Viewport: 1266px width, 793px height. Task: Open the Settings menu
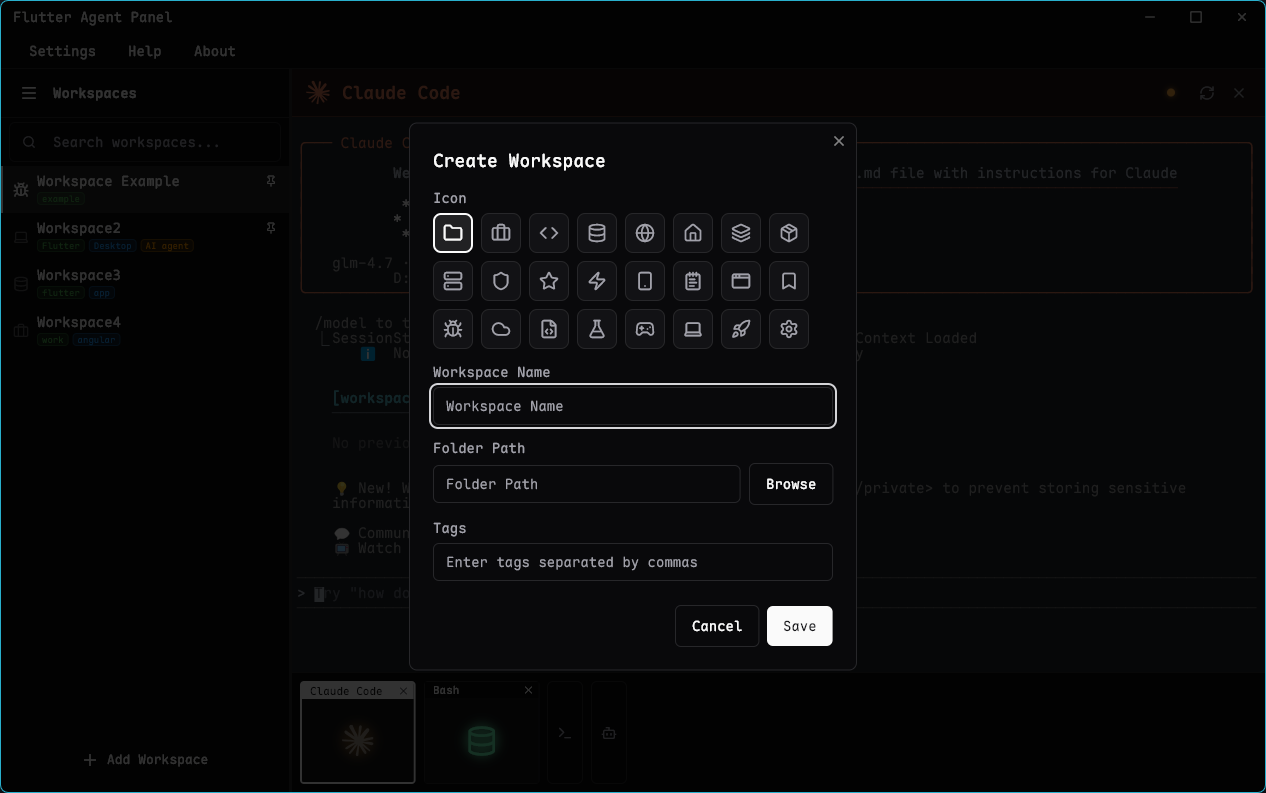point(62,51)
